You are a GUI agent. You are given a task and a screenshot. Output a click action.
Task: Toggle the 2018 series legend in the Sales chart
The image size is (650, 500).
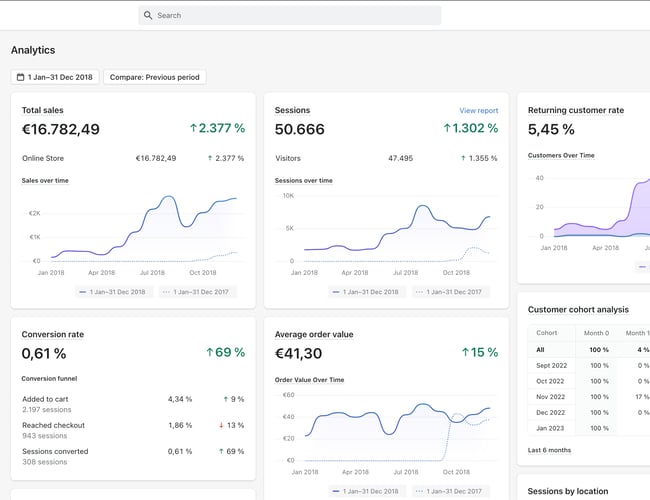pos(114,292)
